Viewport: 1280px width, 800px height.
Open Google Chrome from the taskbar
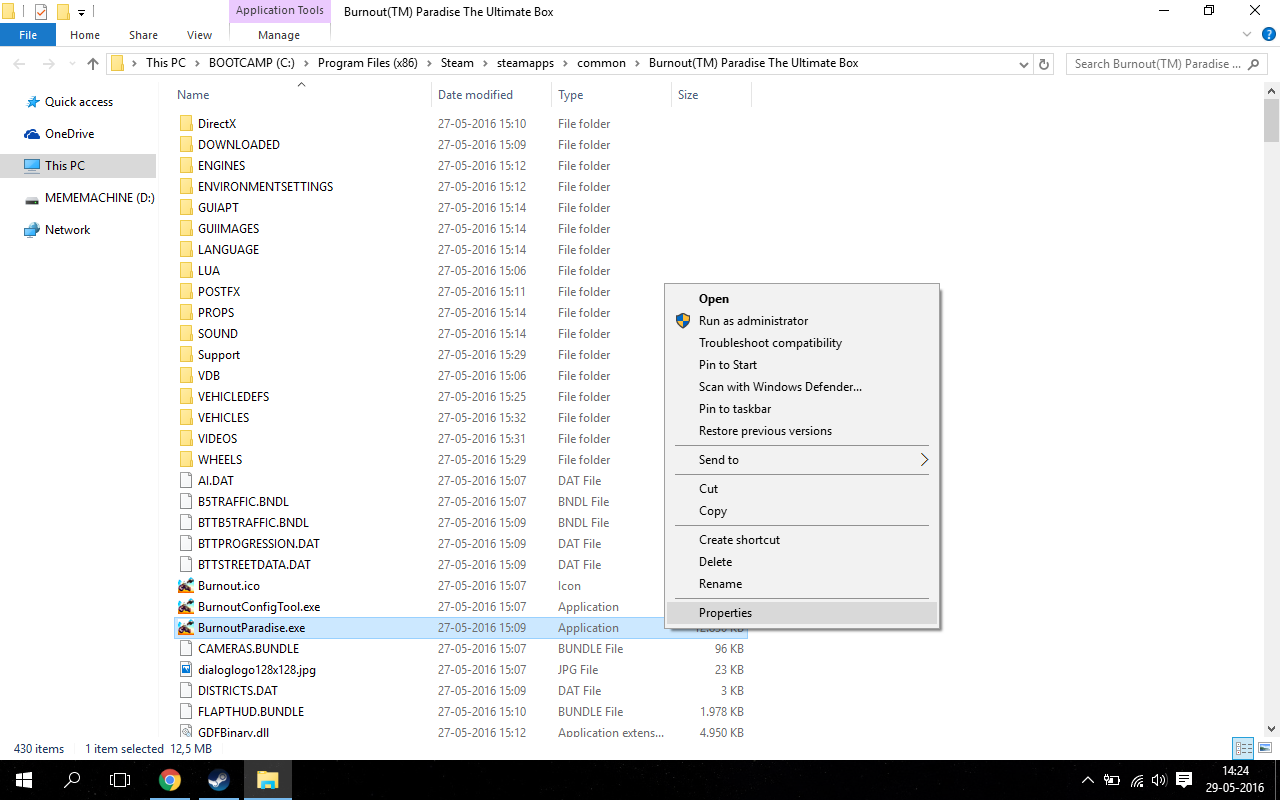coord(170,780)
